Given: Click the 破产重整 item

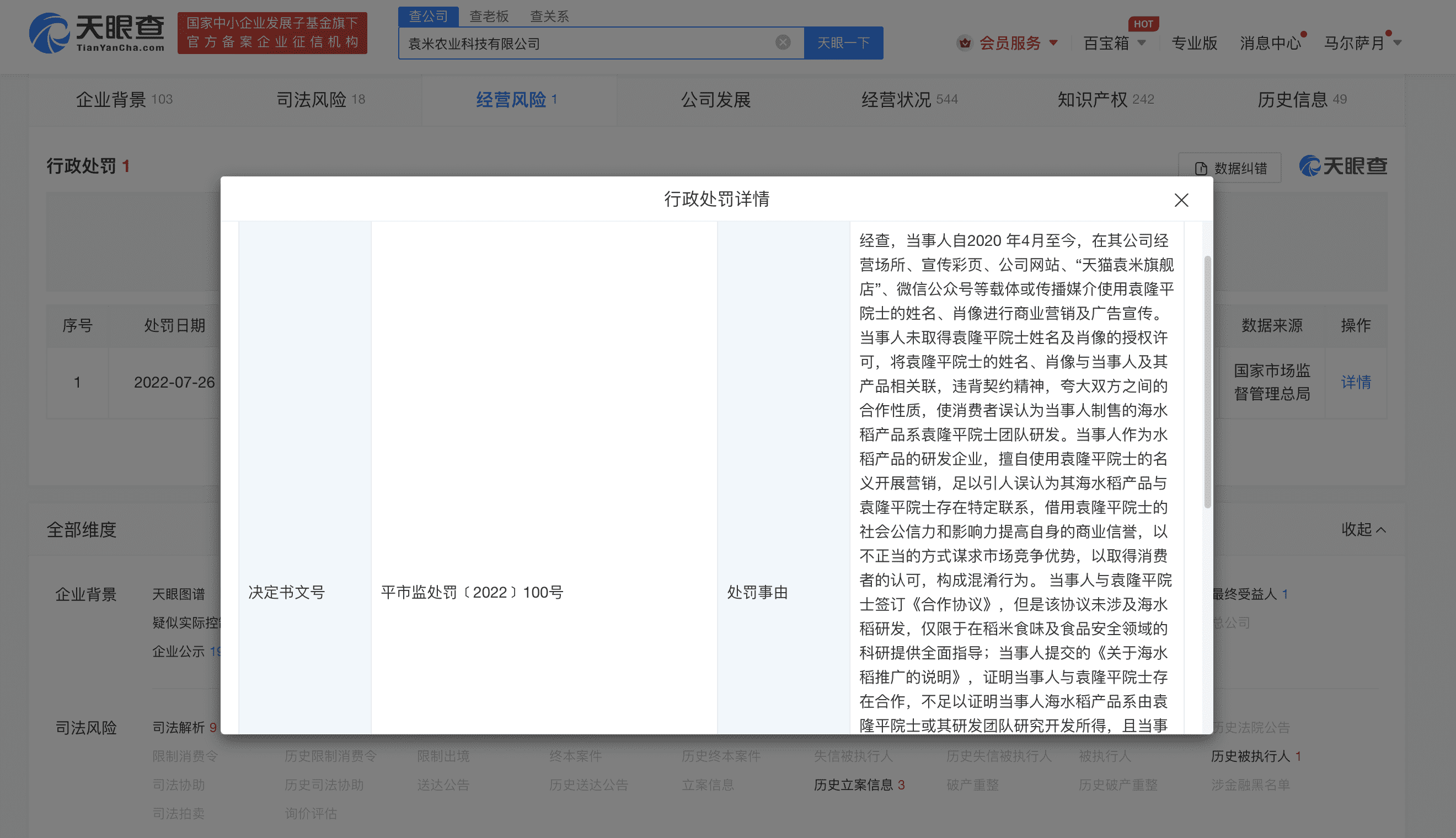Looking at the screenshot, I should pos(972,785).
